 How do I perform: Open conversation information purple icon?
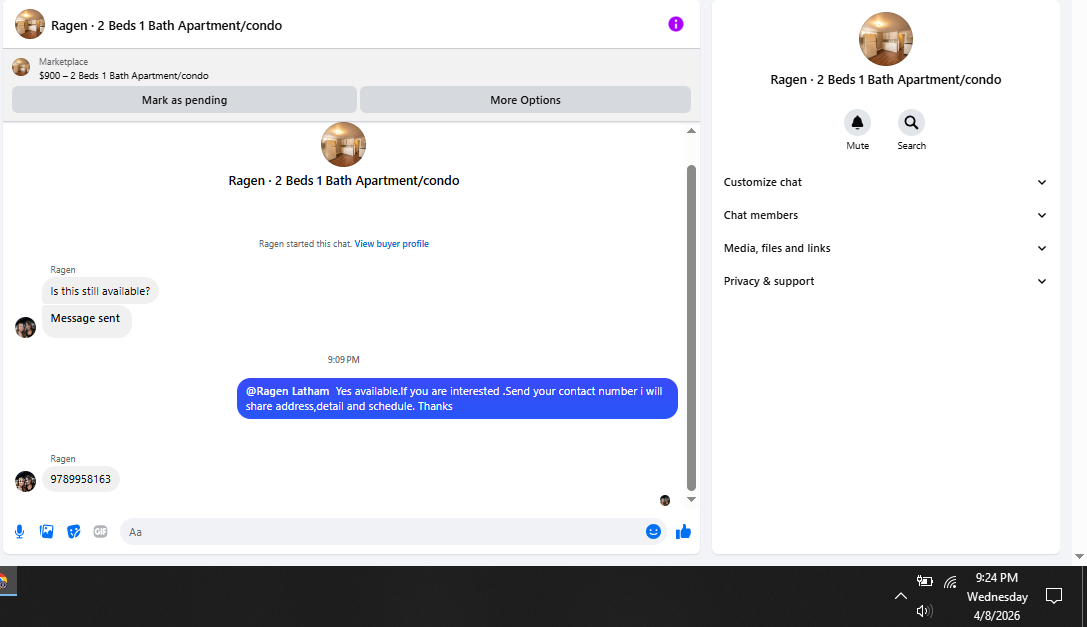tap(676, 24)
